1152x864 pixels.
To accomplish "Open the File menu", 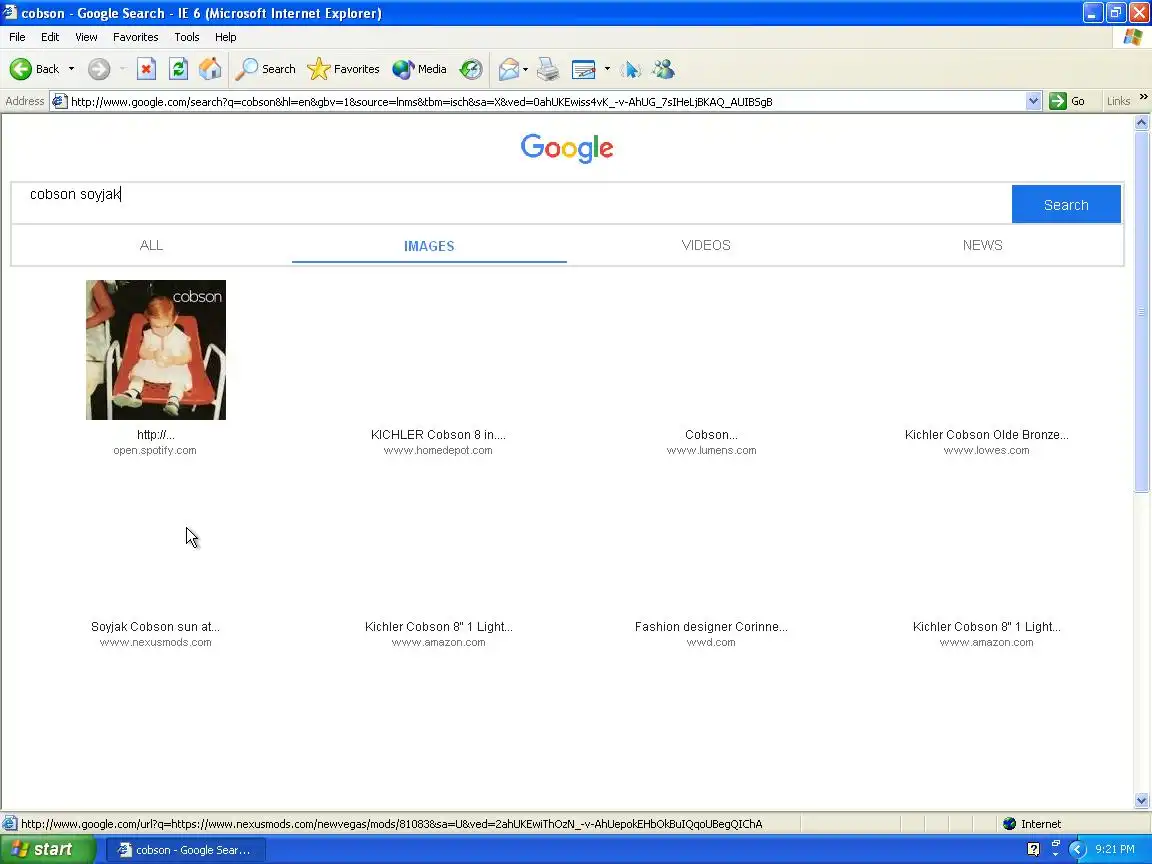I will click(x=17, y=37).
